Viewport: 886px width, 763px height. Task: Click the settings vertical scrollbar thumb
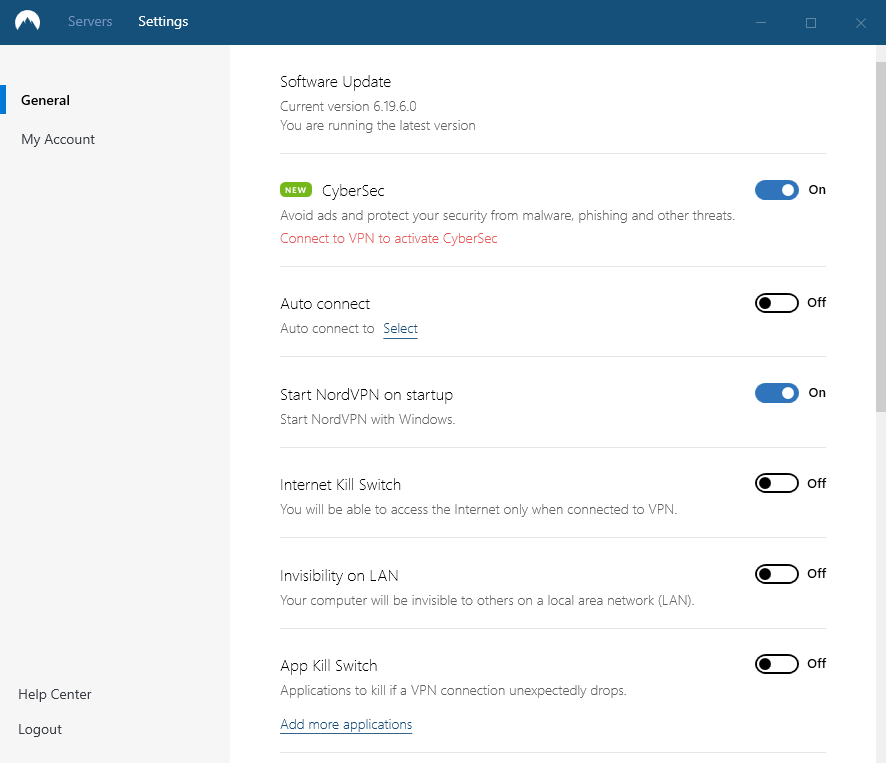click(x=880, y=237)
